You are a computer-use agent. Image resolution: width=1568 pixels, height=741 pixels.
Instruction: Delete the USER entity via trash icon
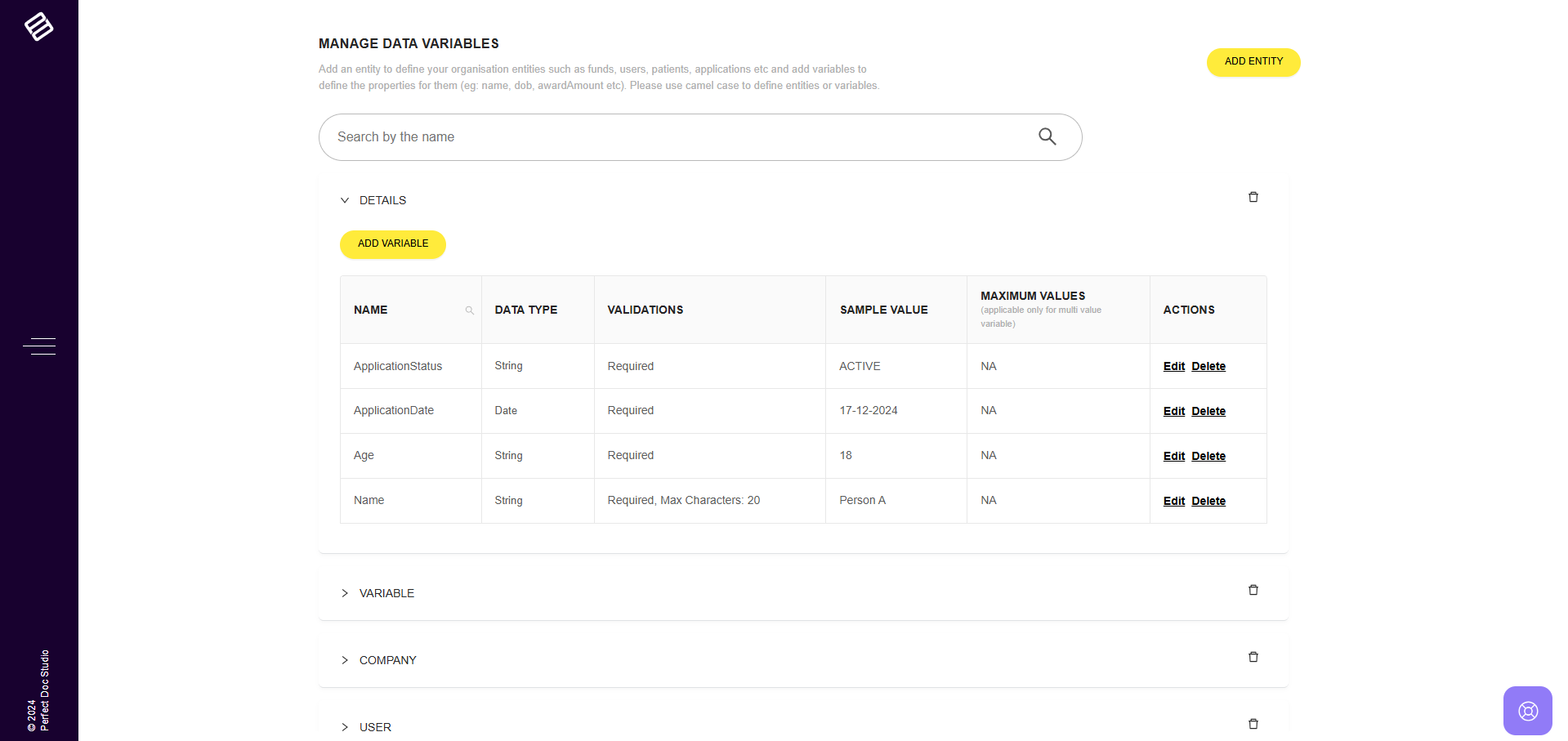pyautogui.click(x=1253, y=724)
